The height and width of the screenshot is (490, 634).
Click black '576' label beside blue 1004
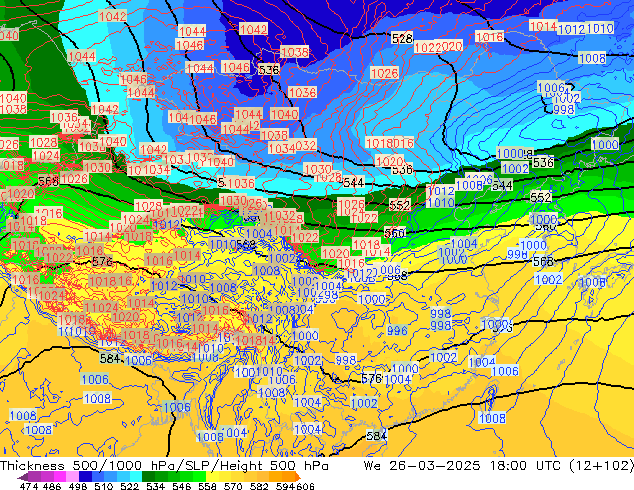pos(372,378)
